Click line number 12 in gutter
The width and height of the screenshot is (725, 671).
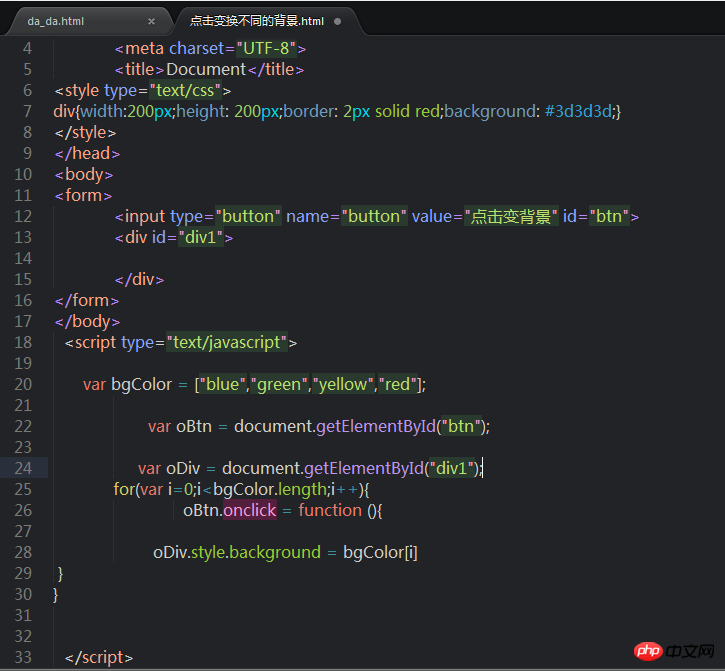(23, 216)
